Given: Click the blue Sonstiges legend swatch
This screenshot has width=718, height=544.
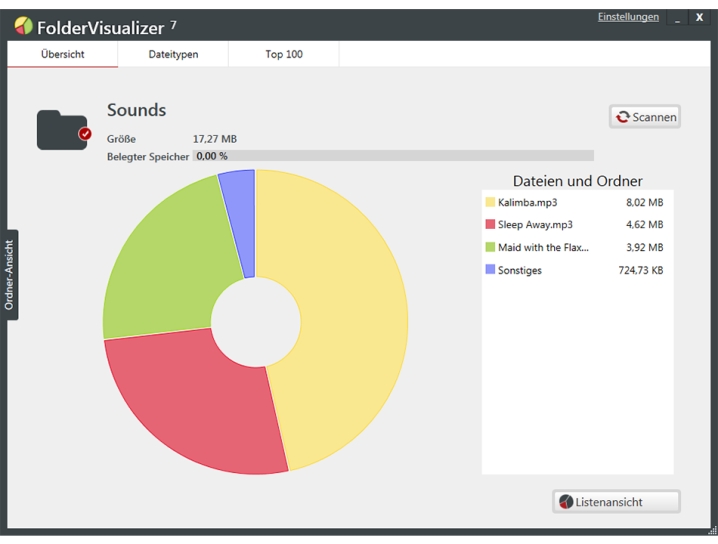Looking at the screenshot, I should tap(490, 270).
